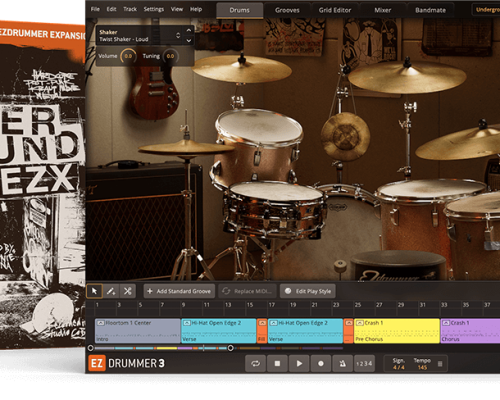The width and height of the screenshot is (500, 400).
Task: Click Add Standard Groove button
Action: pos(179,291)
